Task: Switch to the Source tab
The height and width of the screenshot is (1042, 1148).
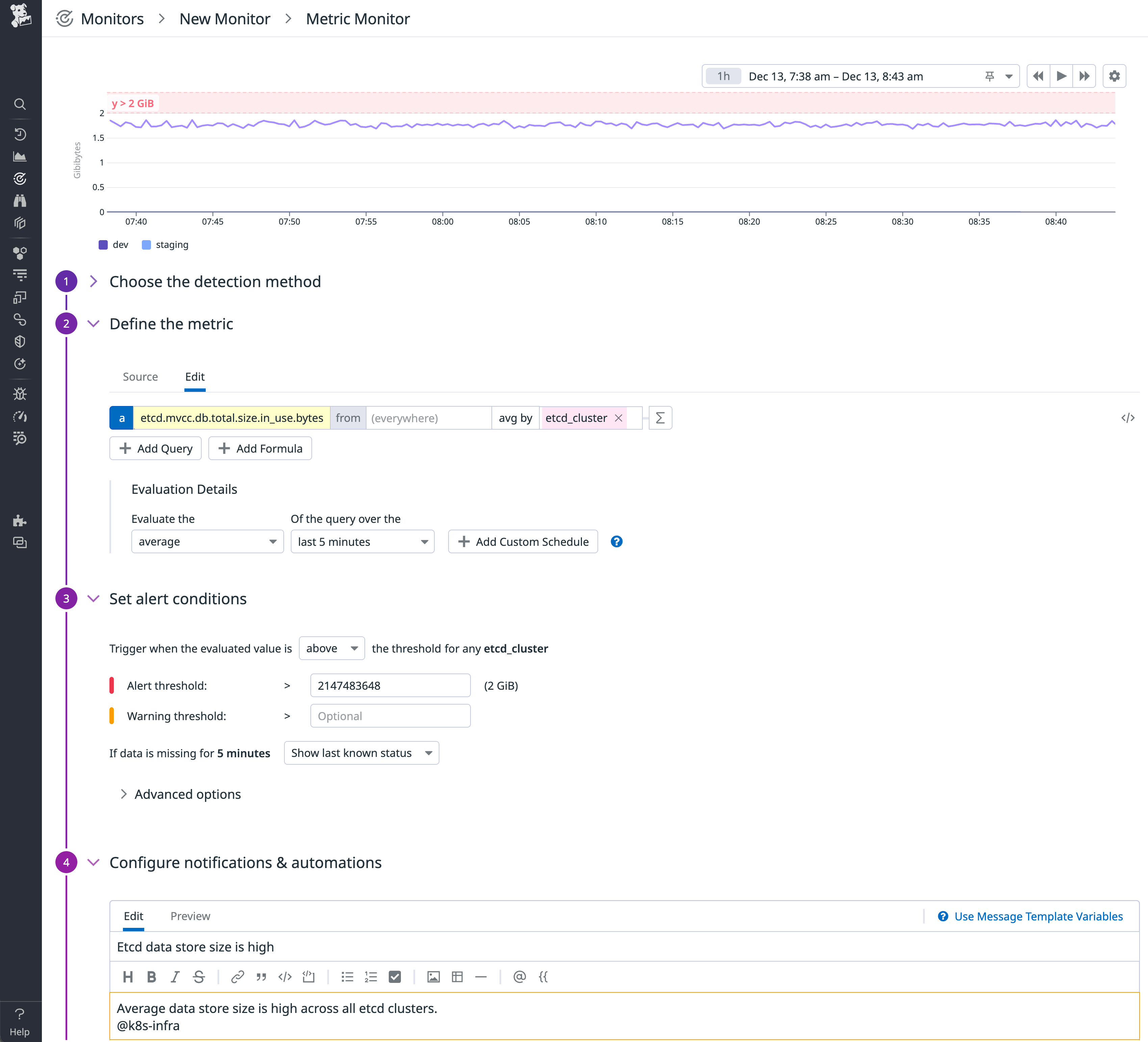Action: (x=140, y=376)
